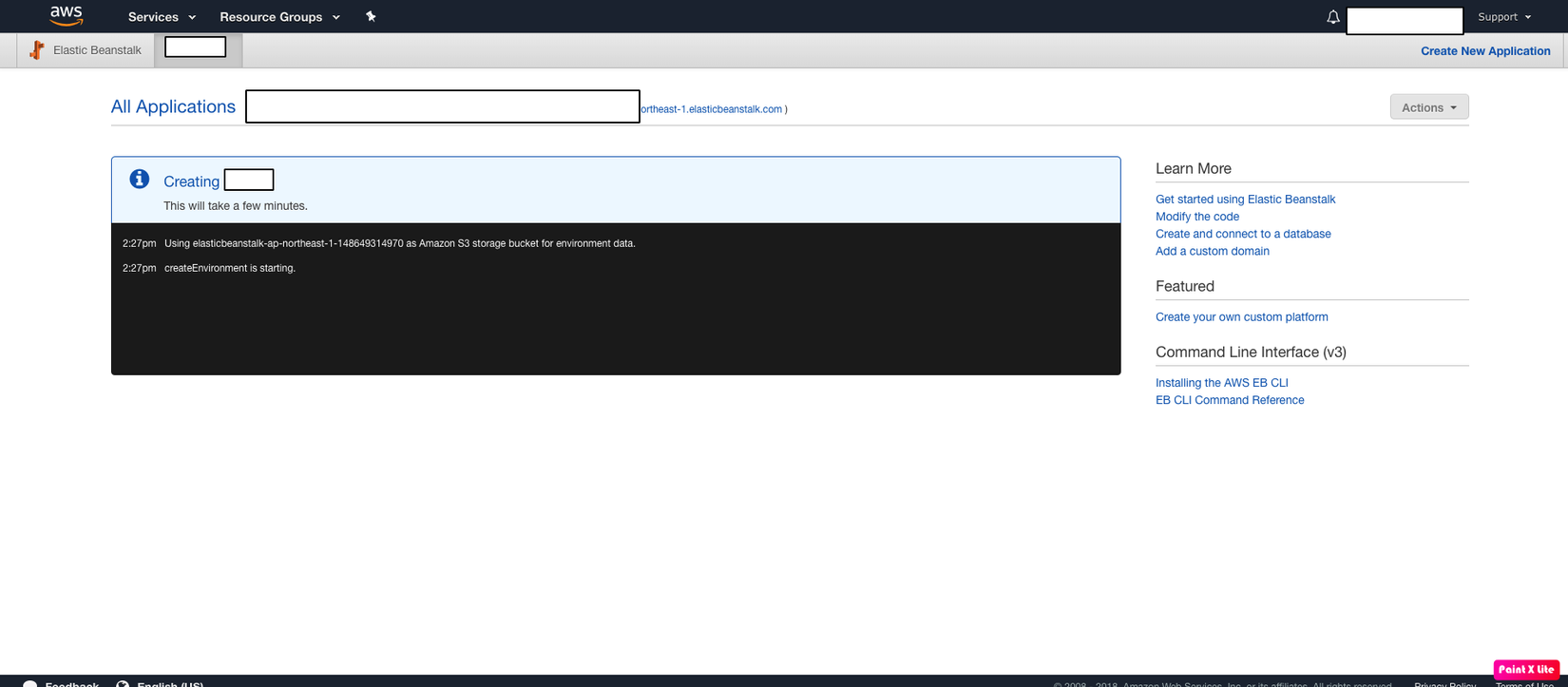Open Get started using Elastic Beanstalk
The width and height of the screenshot is (1568, 687).
[1245, 200]
